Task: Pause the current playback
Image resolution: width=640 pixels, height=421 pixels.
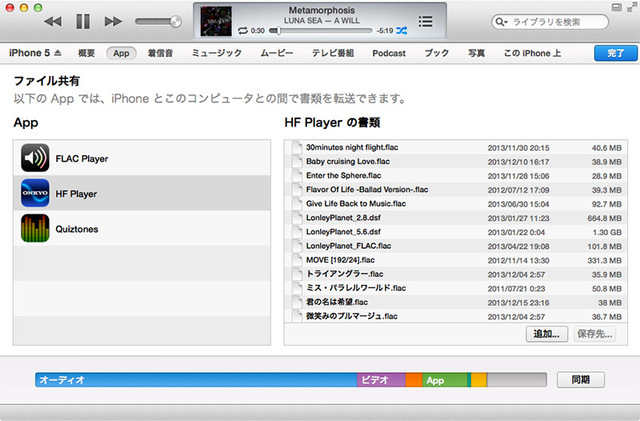Action: (x=83, y=21)
